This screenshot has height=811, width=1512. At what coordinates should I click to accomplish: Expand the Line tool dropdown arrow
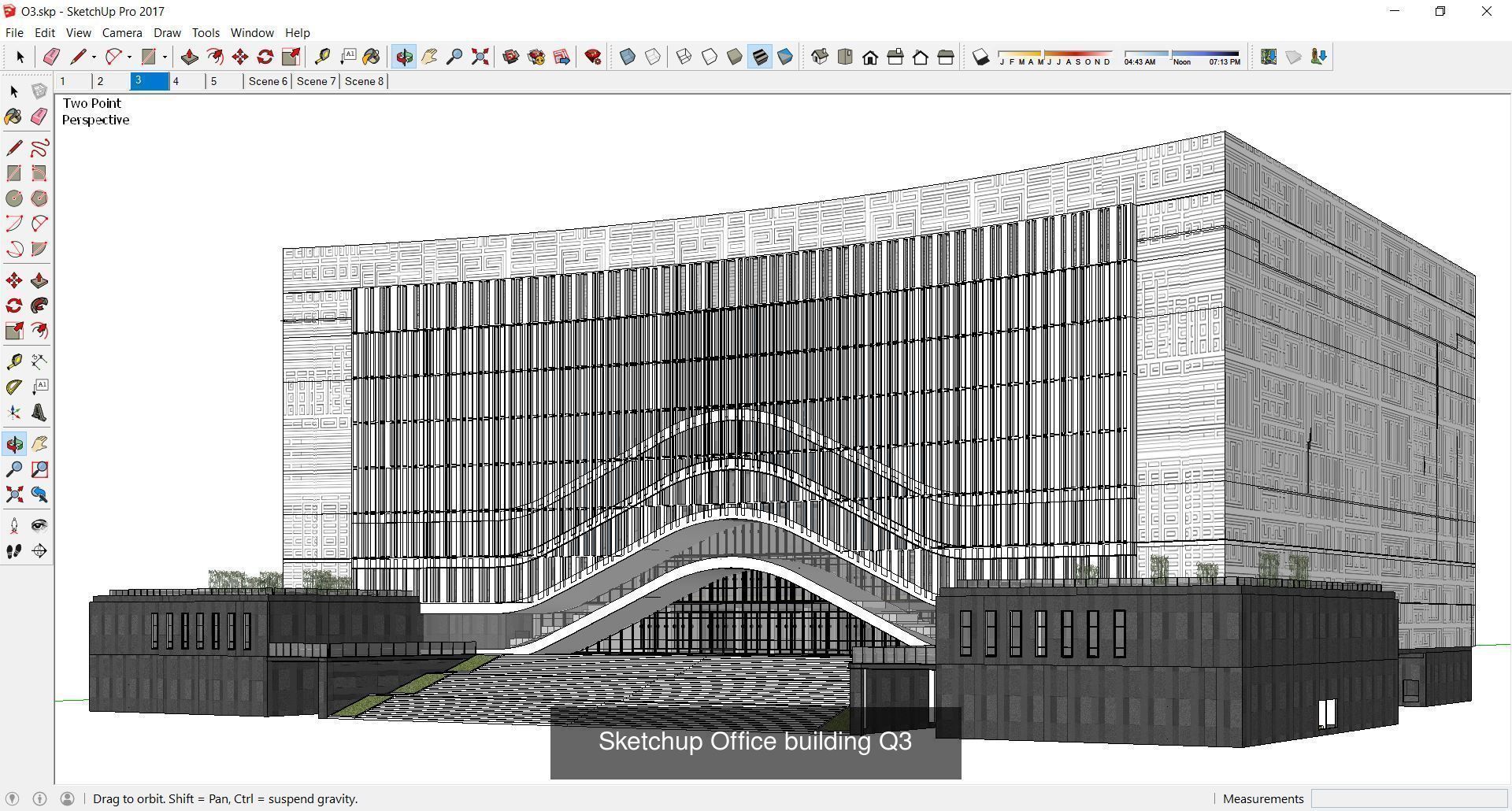(94, 57)
